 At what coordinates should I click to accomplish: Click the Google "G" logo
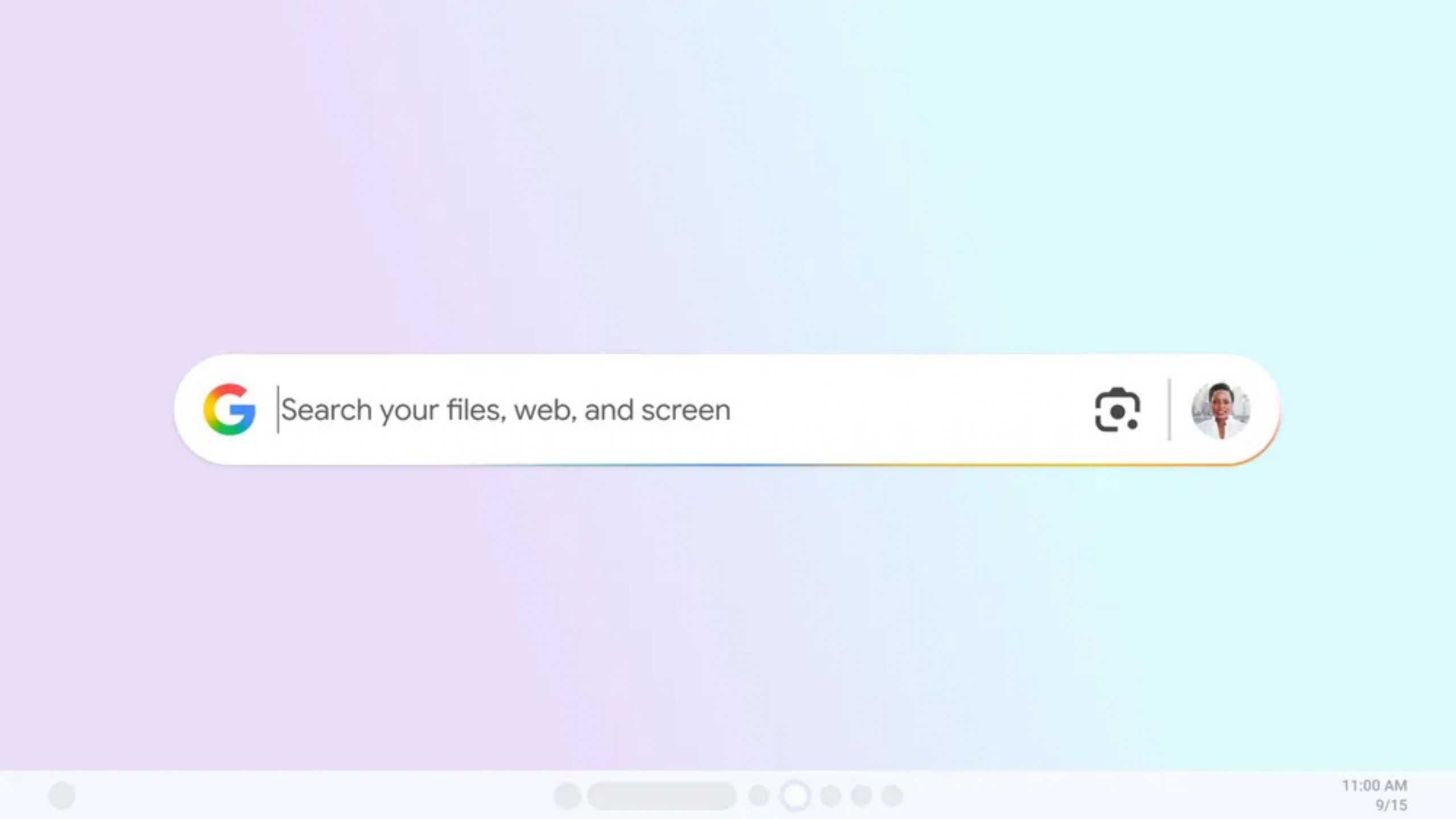pyautogui.click(x=229, y=409)
